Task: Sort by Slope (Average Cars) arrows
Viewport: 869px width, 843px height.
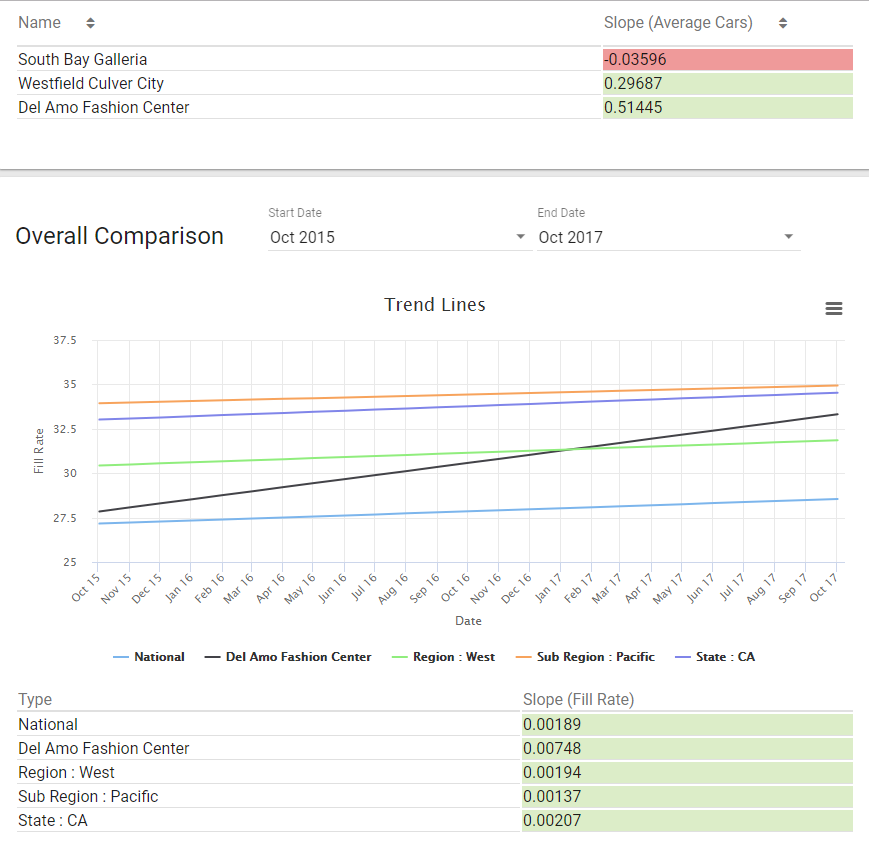Action: (783, 23)
